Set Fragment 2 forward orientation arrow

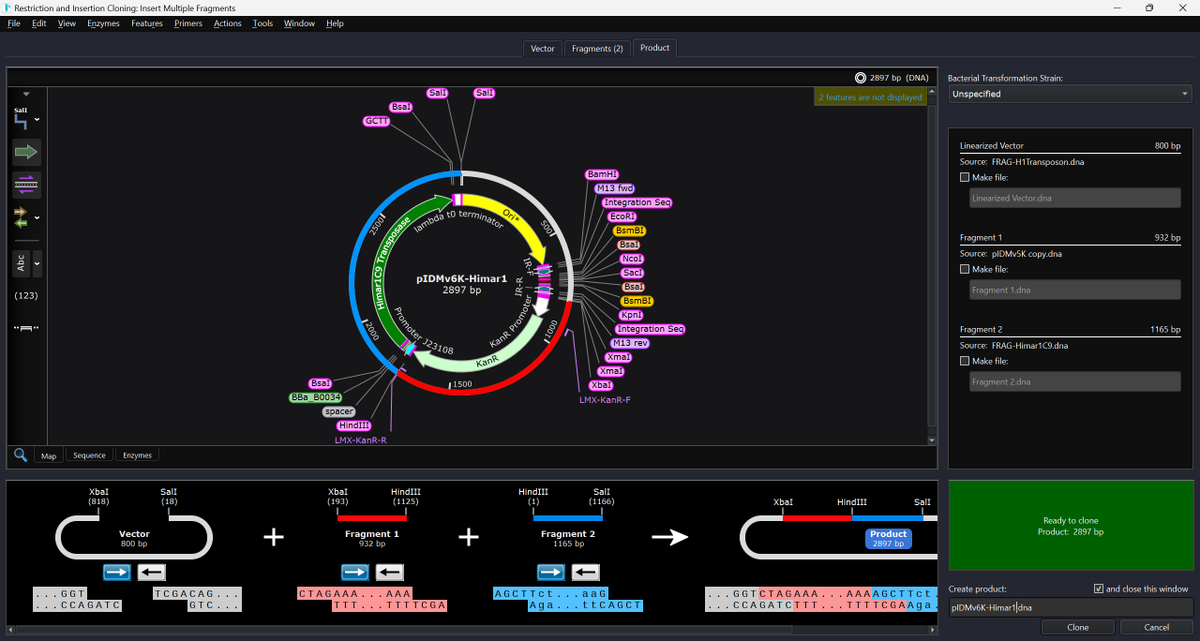pyautogui.click(x=551, y=572)
